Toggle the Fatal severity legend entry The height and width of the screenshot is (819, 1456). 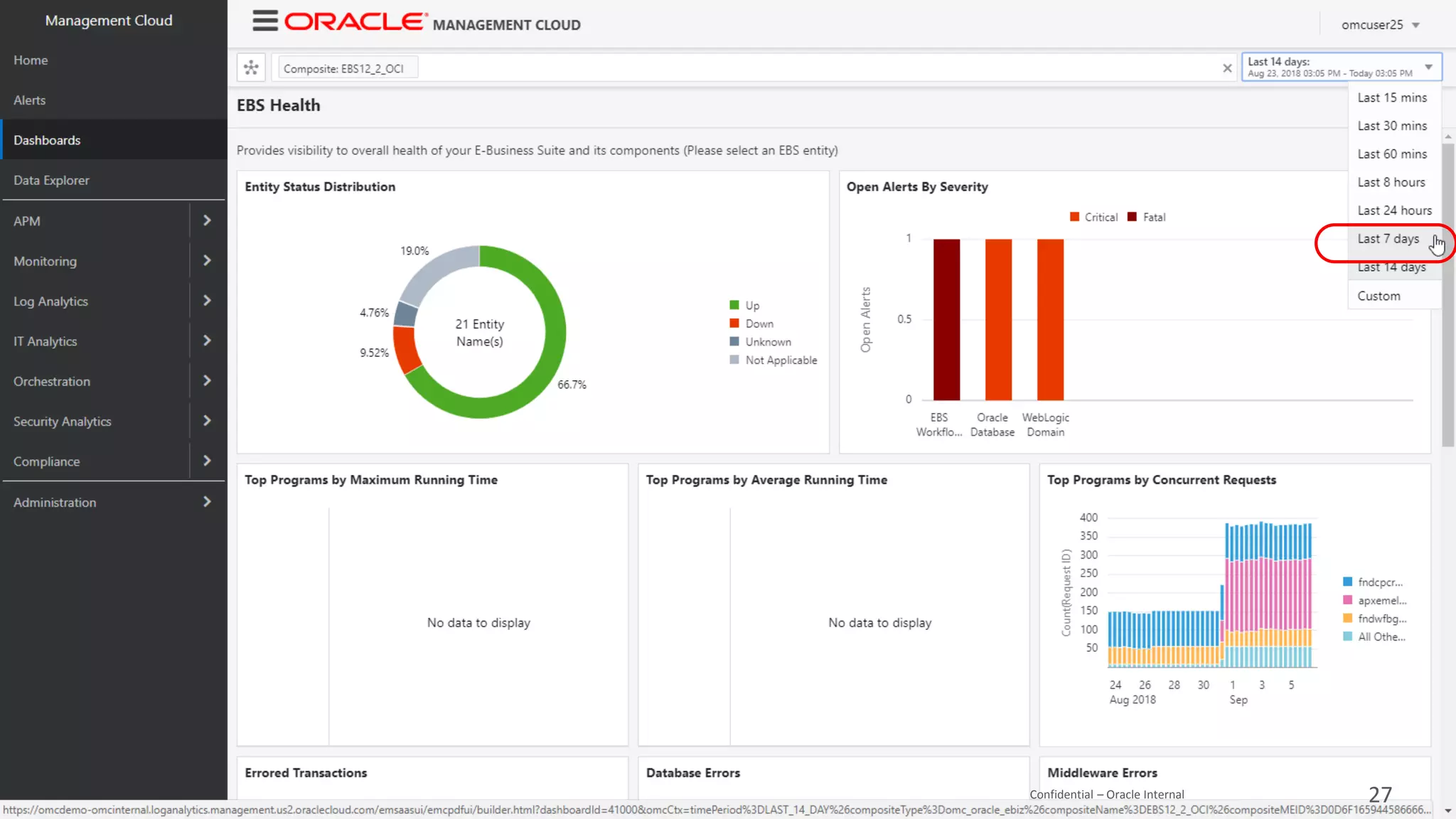[1146, 218]
